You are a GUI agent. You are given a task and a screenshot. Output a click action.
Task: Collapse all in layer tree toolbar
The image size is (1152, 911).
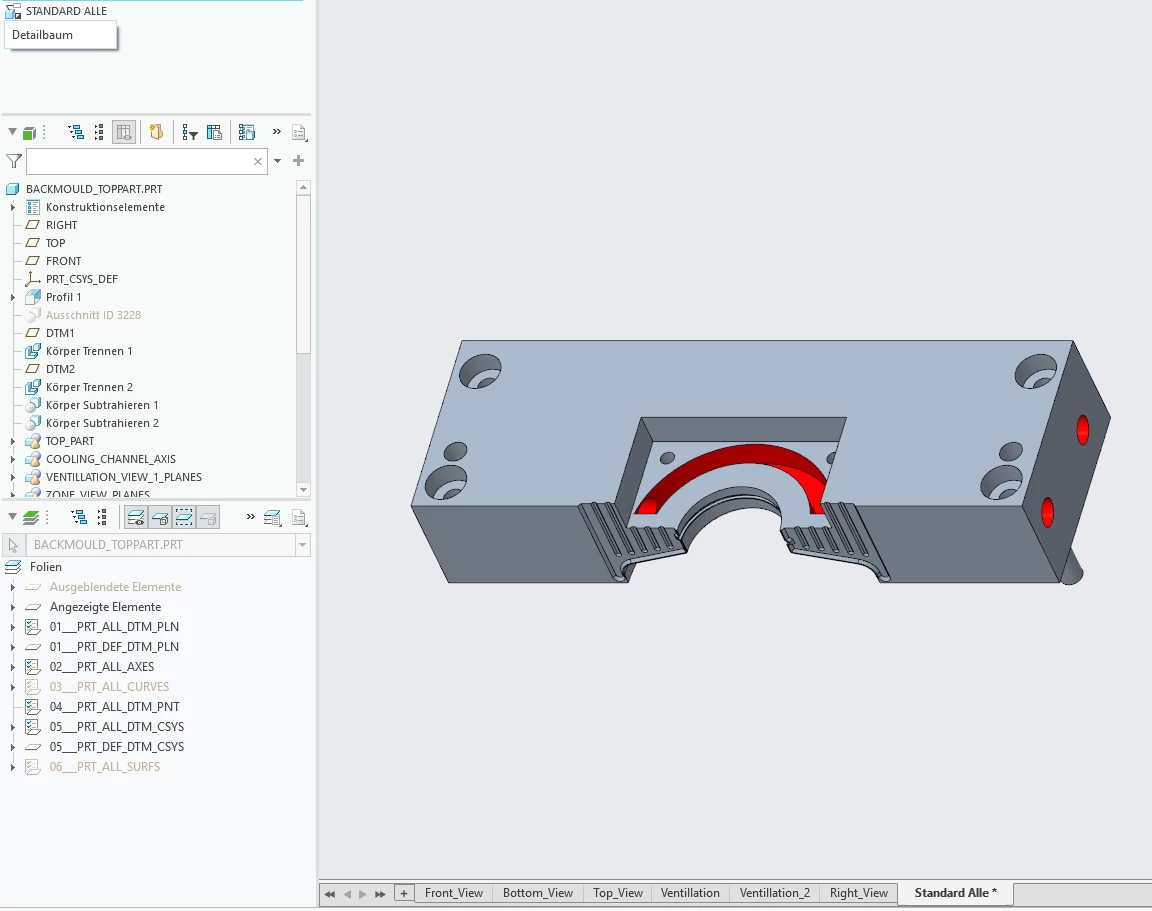[x=102, y=517]
